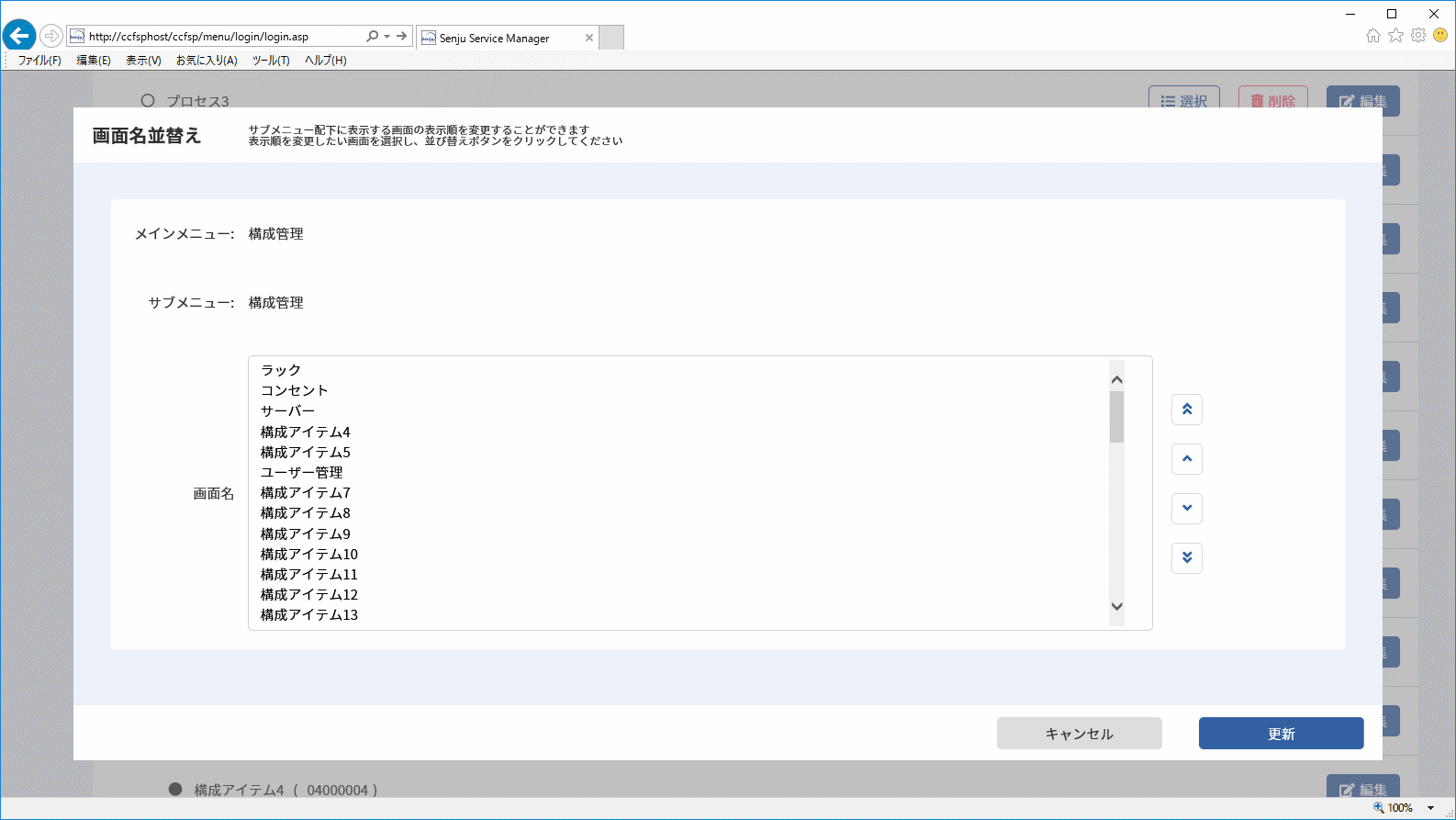Image resolution: width=1456 pixels, height=820 pixels.
Task: Open the zoom level dropdown arrow
Action: click(1430, 808)
